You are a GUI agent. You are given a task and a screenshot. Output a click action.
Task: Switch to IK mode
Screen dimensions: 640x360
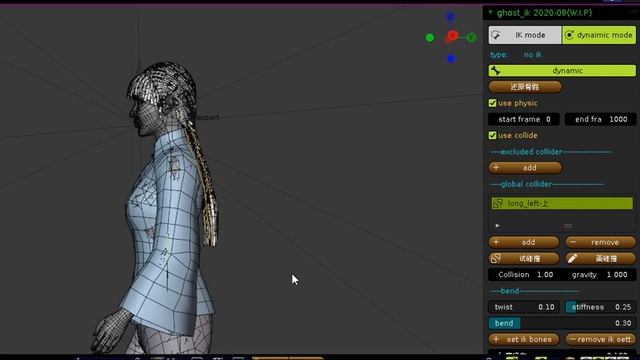click(x=525, y=35)
